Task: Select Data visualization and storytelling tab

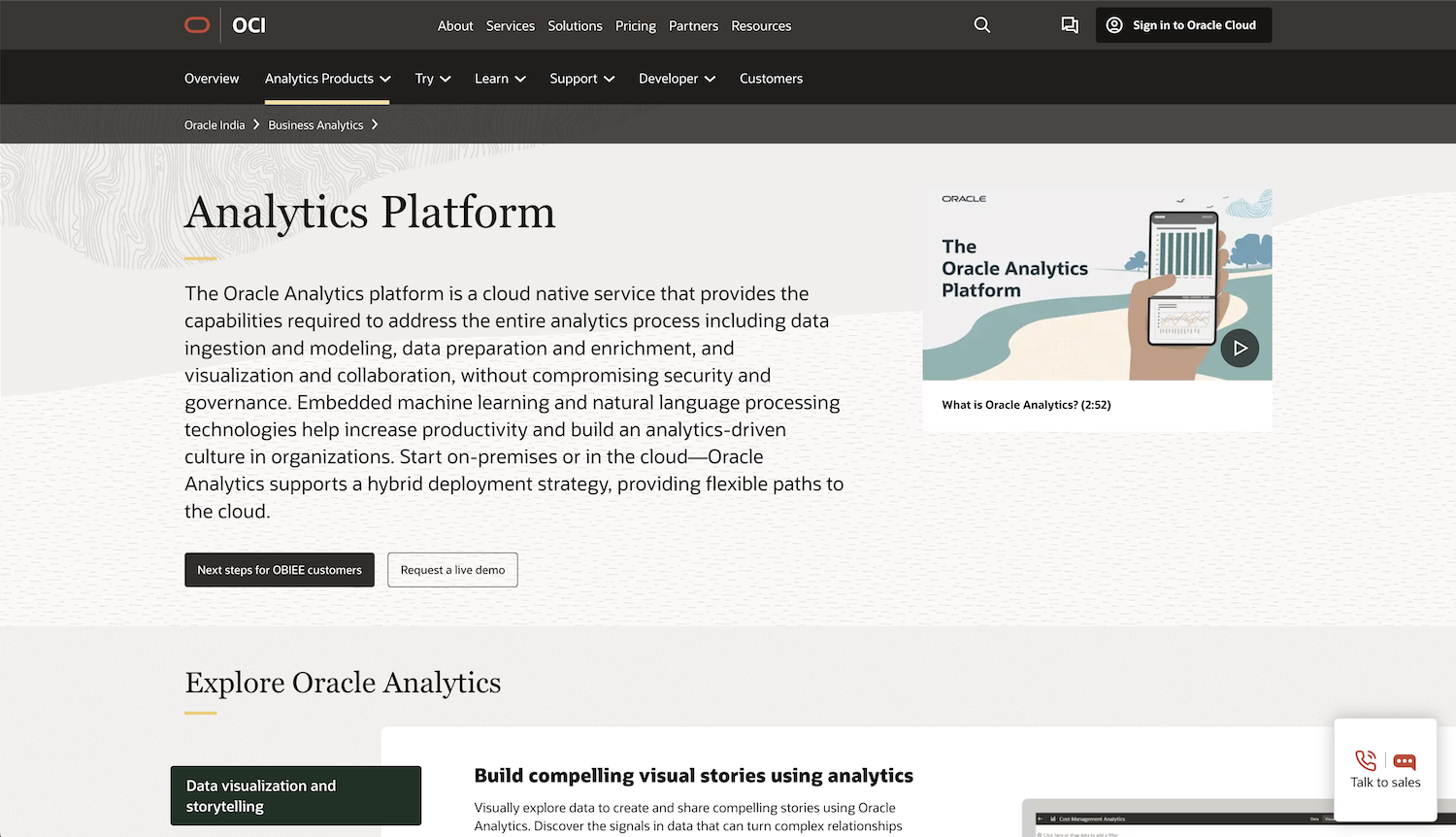Action: (296, 796)
